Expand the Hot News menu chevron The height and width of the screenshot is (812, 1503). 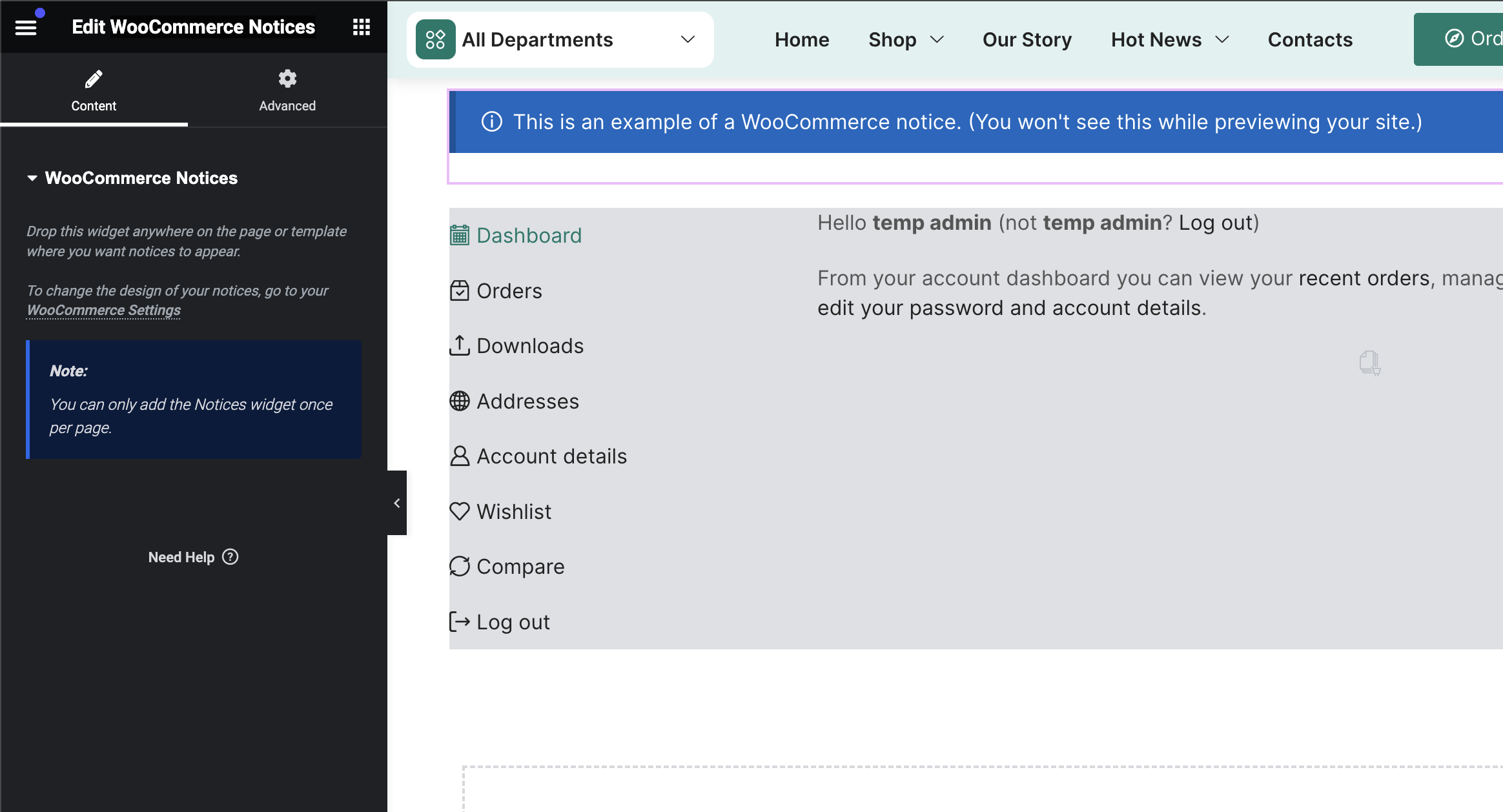(1222, 39)
